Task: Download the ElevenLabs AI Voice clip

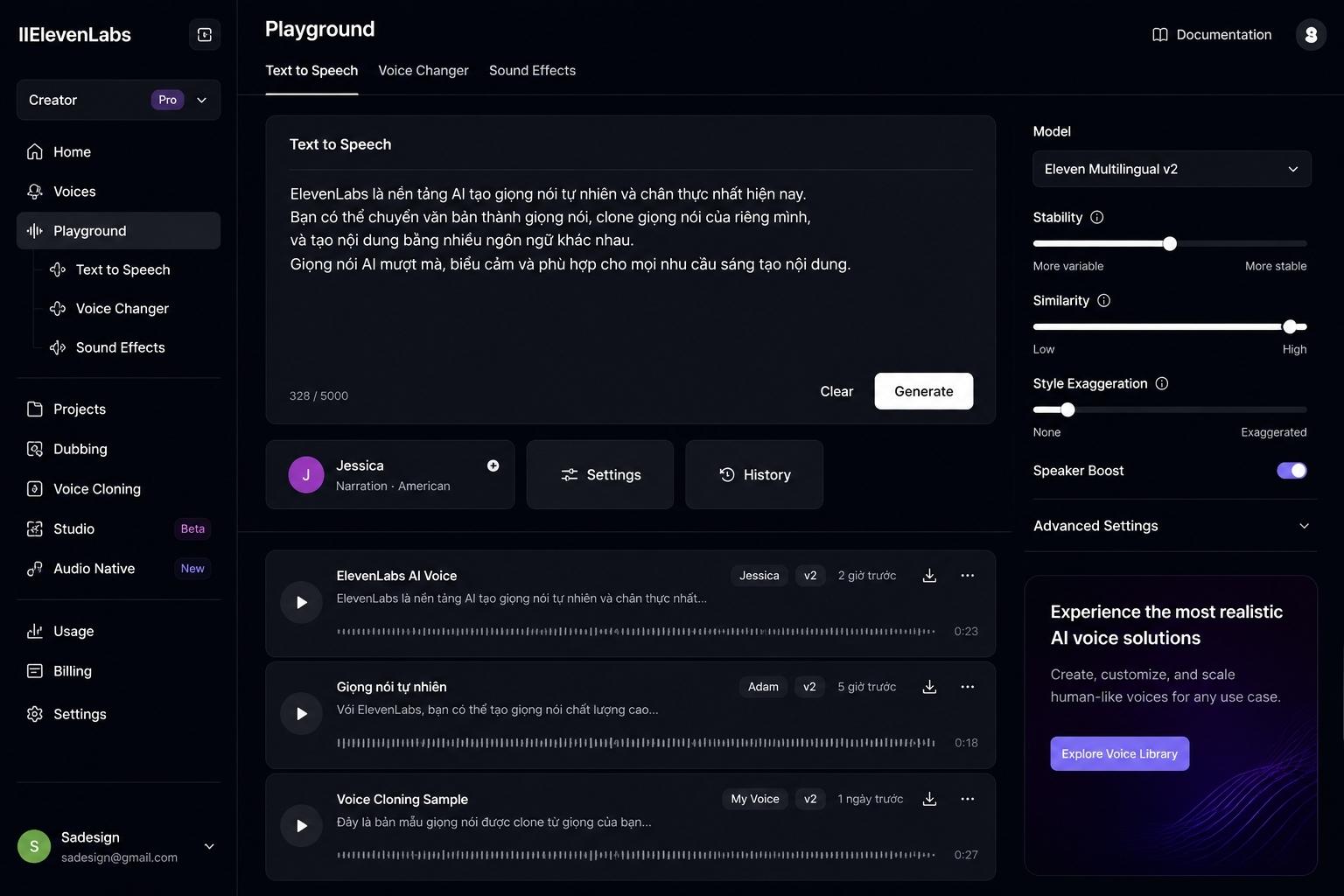Action: click(929, 576)
